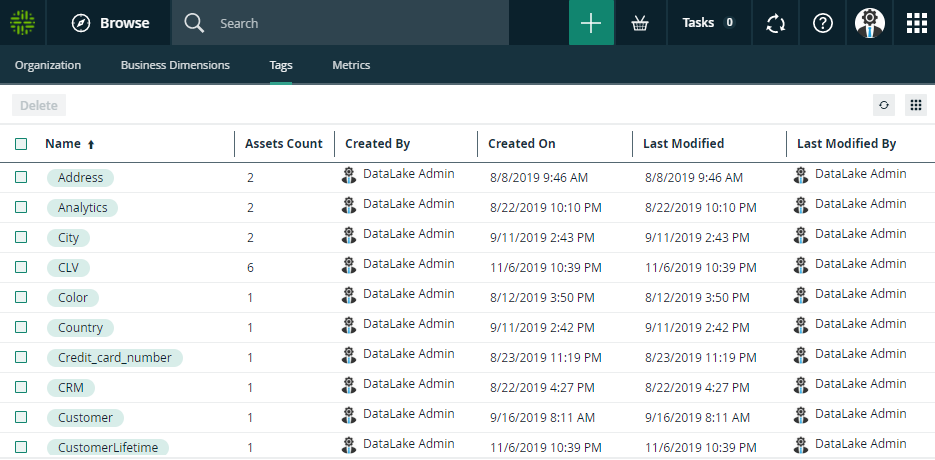
Task: Open the Credit_card_number tag
Action: coord(115,357)
